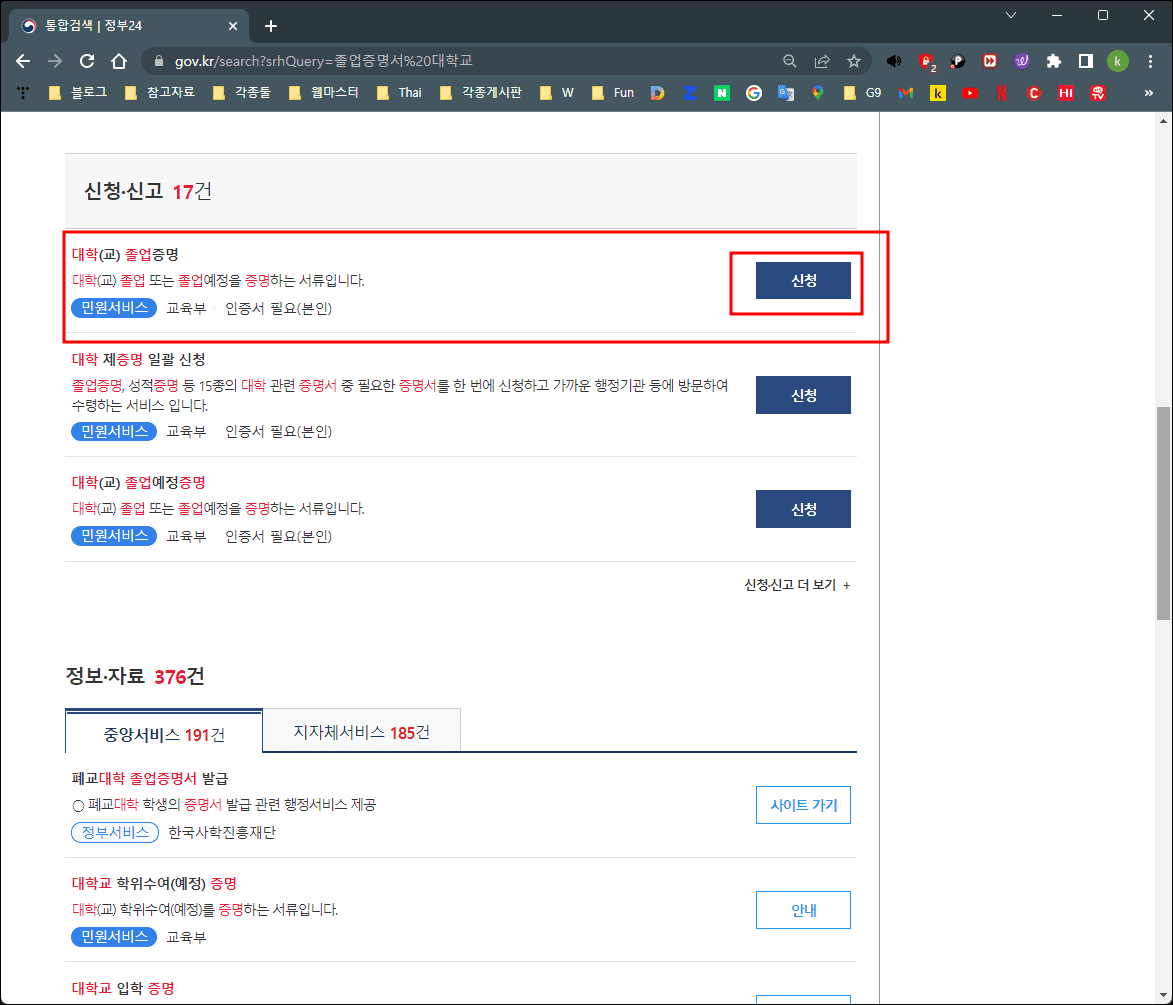Reload the current page
Image resolution: width=1173 pixels, height=1005 pixels.
pos(86,60)
